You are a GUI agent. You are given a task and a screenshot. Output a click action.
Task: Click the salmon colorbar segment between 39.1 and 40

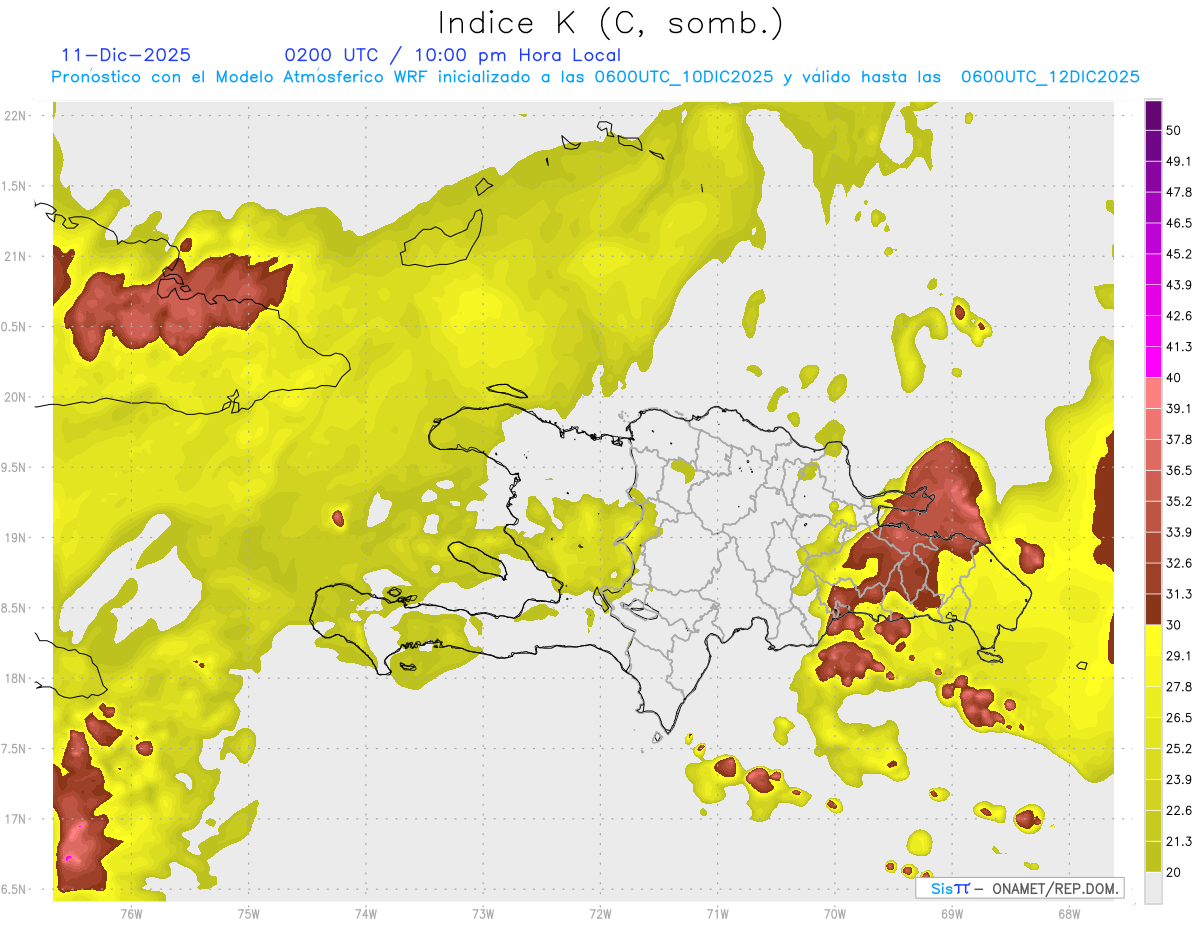coord(1153,393)
